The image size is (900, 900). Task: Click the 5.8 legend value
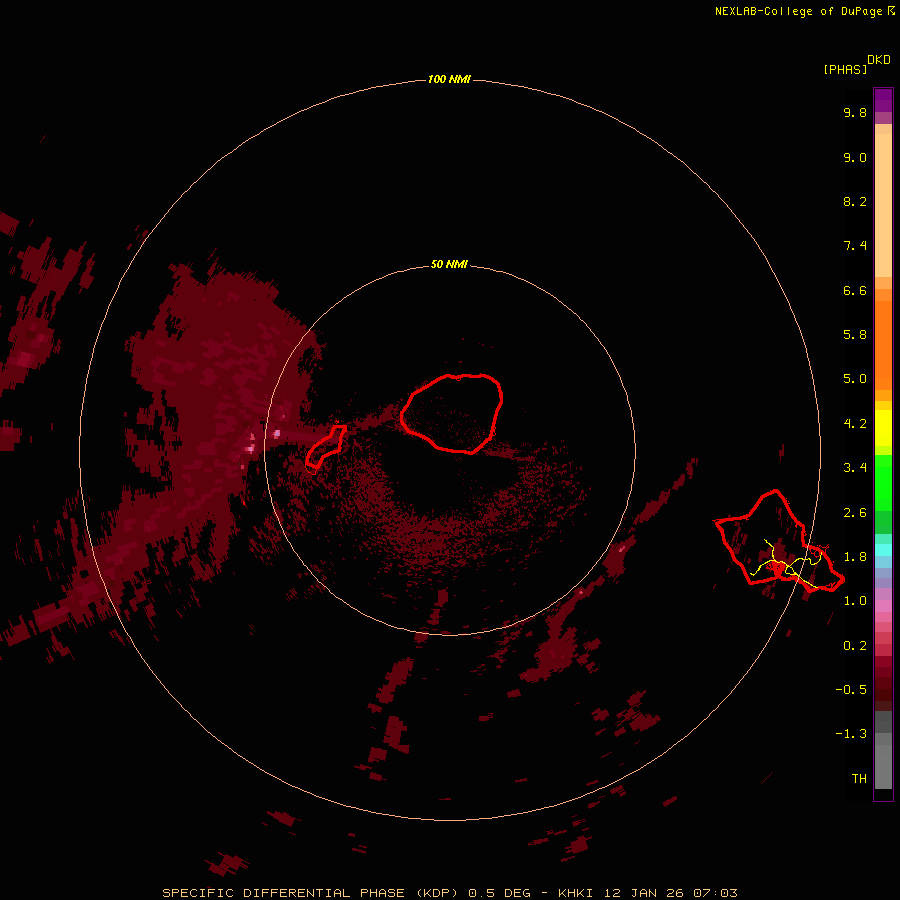pos(855,335)
